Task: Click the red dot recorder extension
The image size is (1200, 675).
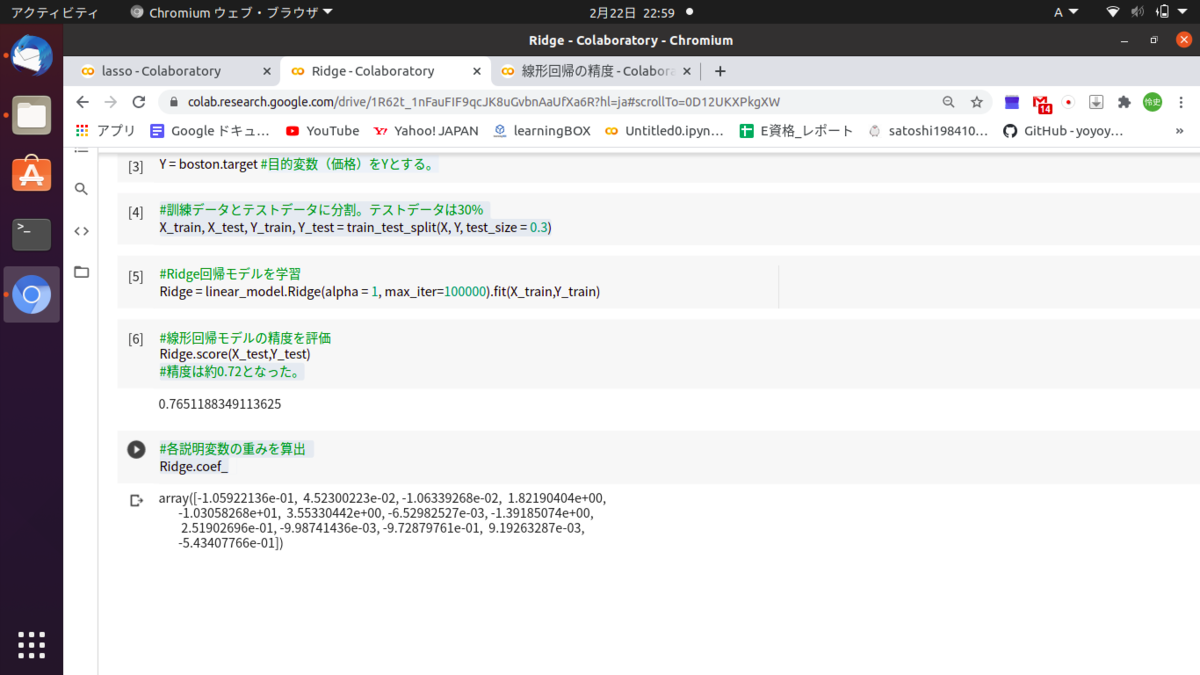Action: (1069, 102)
